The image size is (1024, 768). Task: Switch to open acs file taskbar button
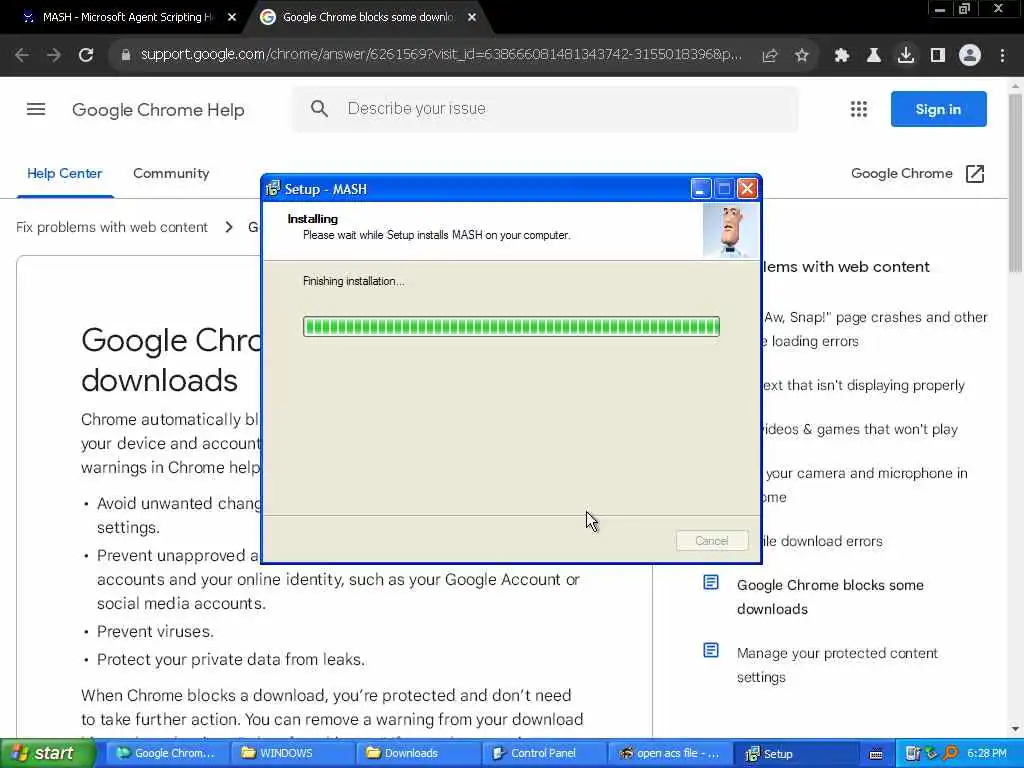[x=669, y=753]
